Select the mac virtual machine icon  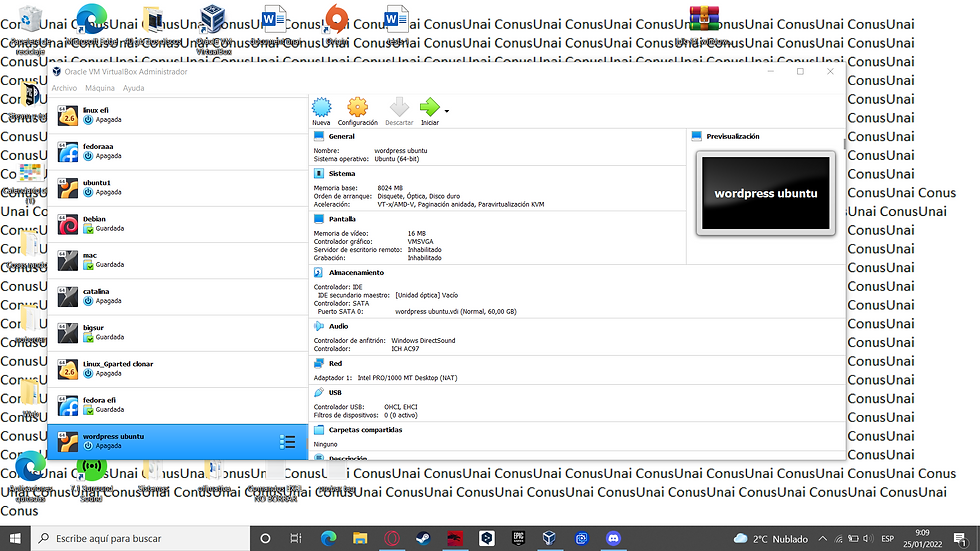[x=68, y=261]
